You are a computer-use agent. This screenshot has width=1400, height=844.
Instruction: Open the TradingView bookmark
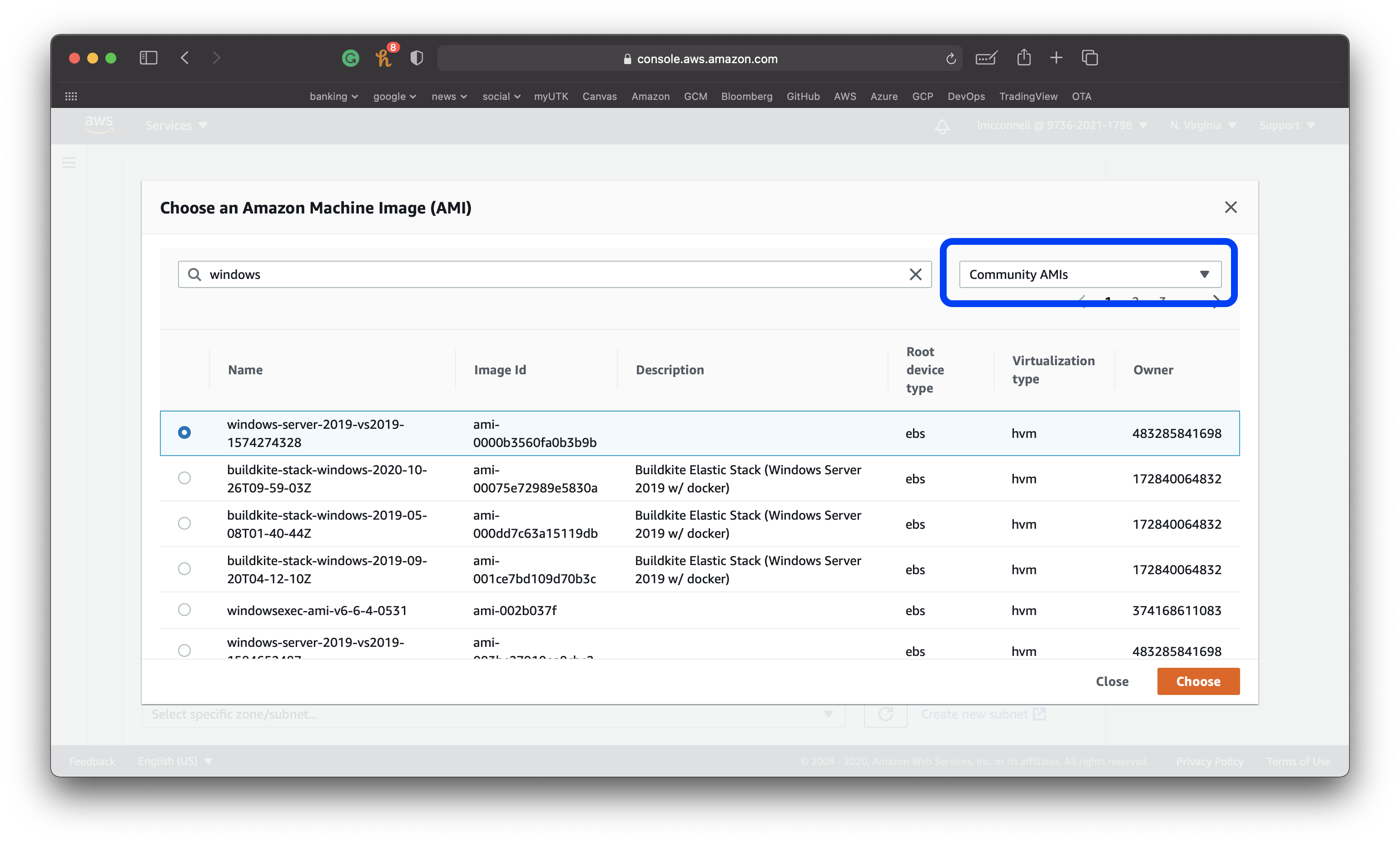[x=1028, y=97]
